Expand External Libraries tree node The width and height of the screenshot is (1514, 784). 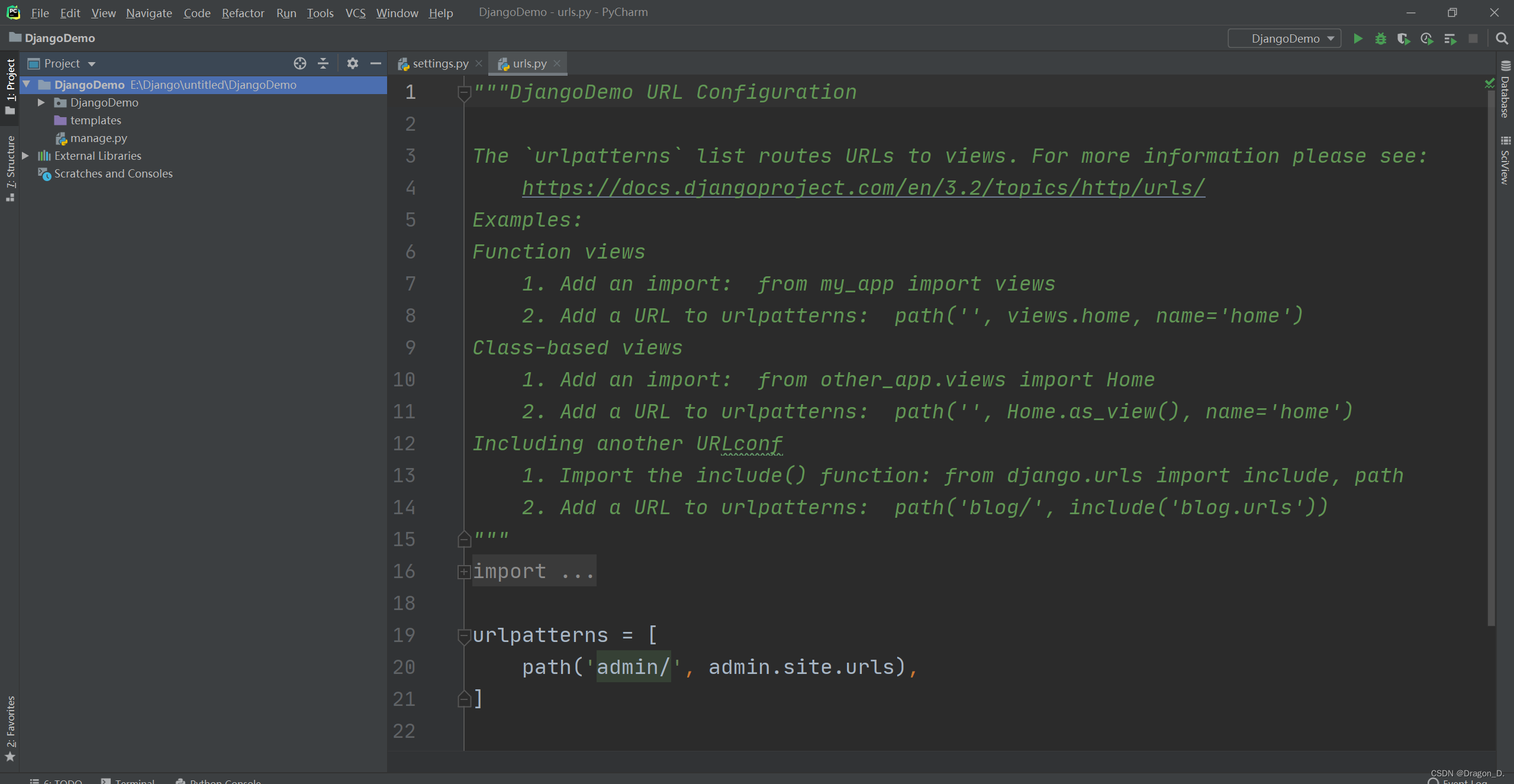click(26, 156)
